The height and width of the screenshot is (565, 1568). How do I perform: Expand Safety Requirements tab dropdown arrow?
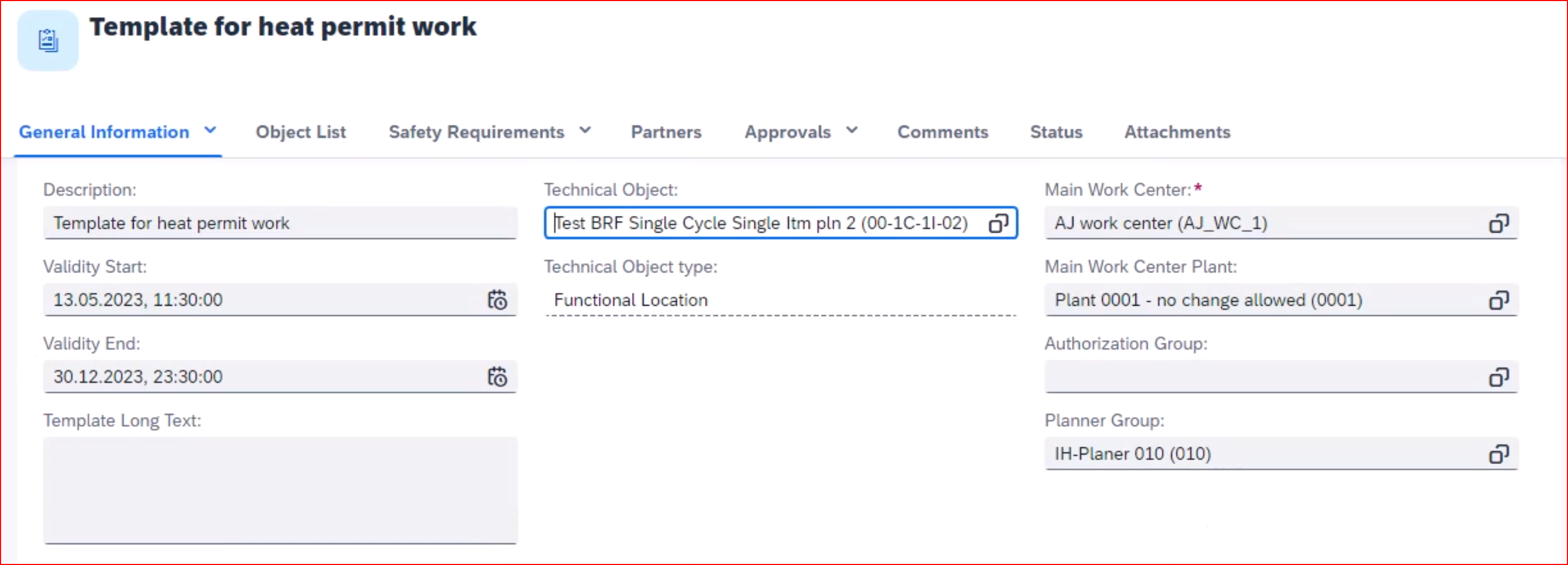(x=585, y=131)
